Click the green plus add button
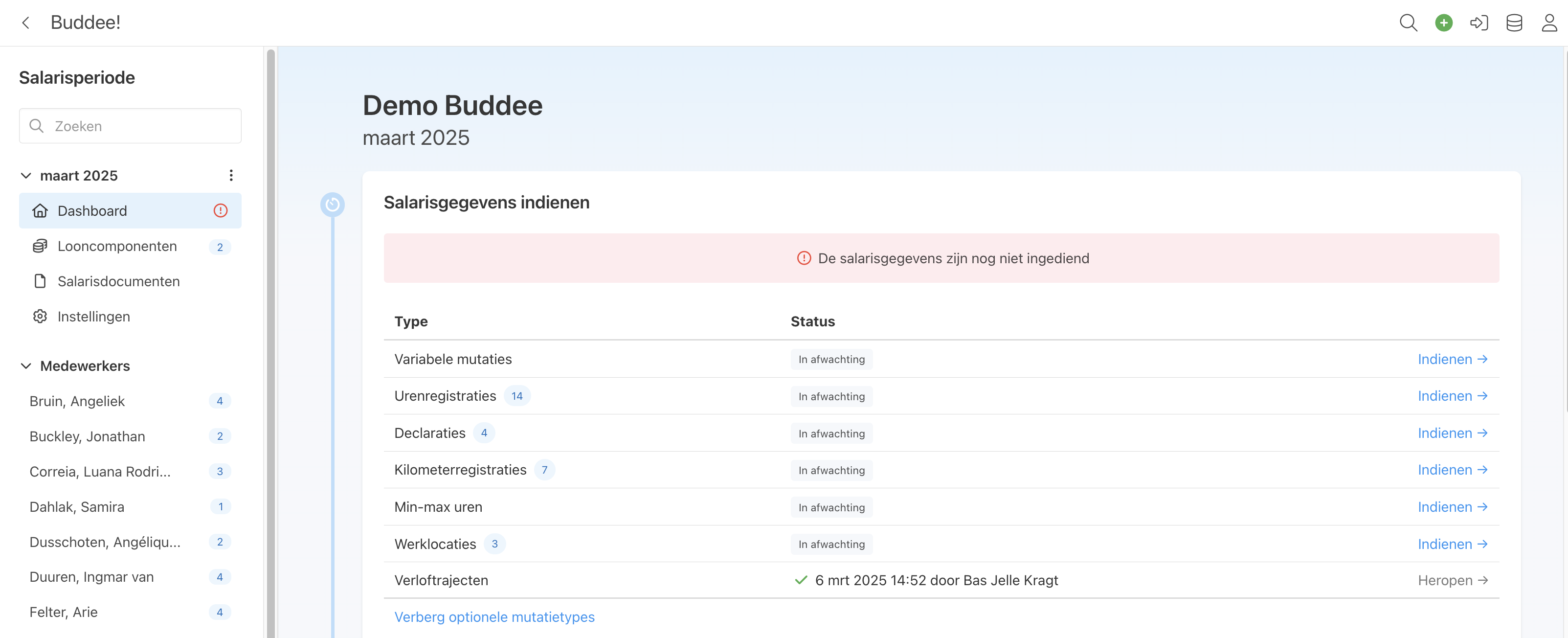Viewport: 1568px width, 638px height. (1443, 23)
